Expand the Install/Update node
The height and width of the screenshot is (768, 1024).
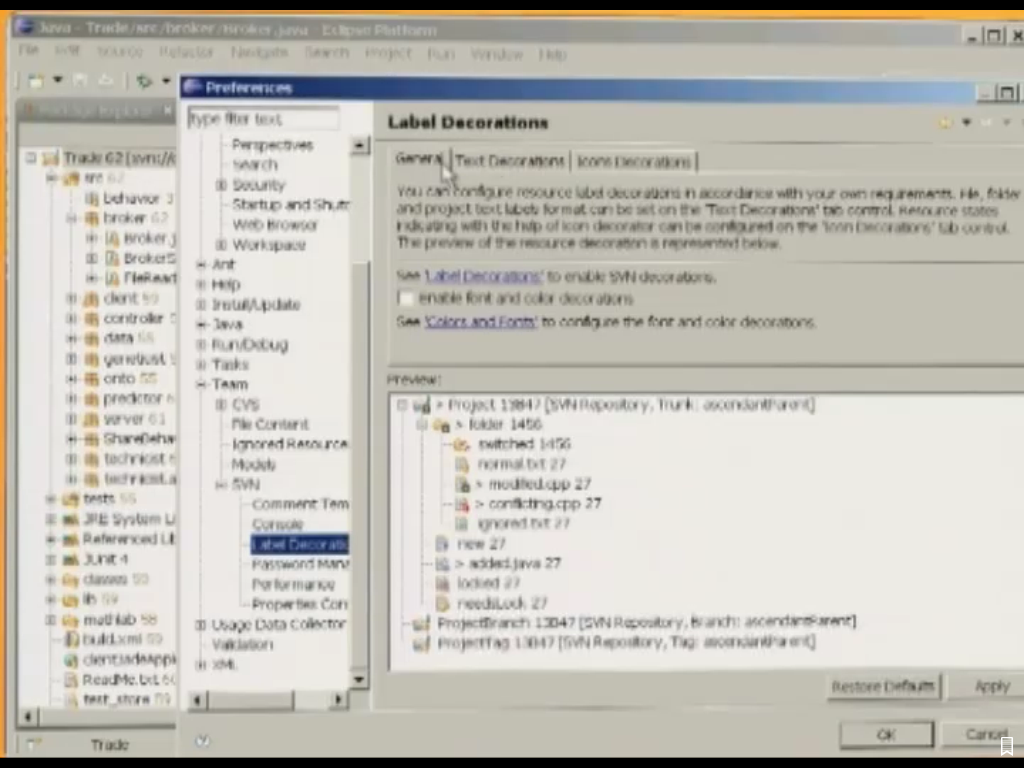coord(202,305)
